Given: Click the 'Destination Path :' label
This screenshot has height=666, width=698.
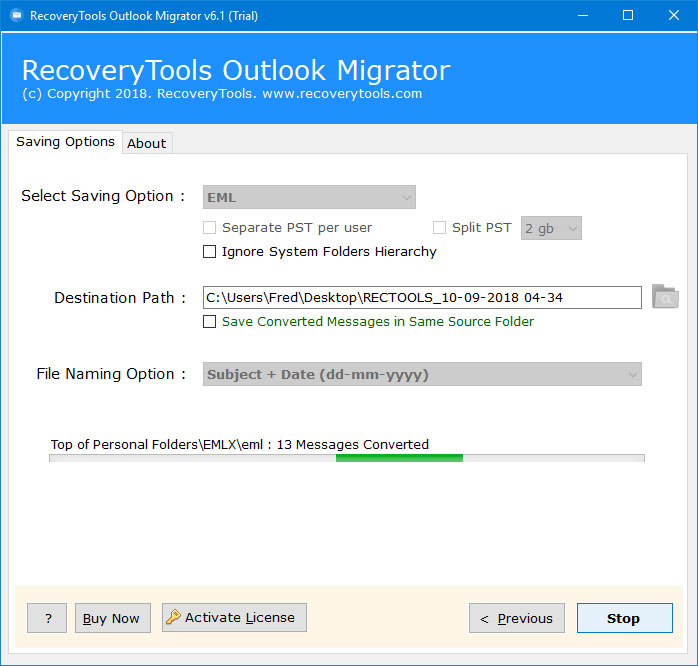Looking at the screenshot, I should tap(120, 297).
